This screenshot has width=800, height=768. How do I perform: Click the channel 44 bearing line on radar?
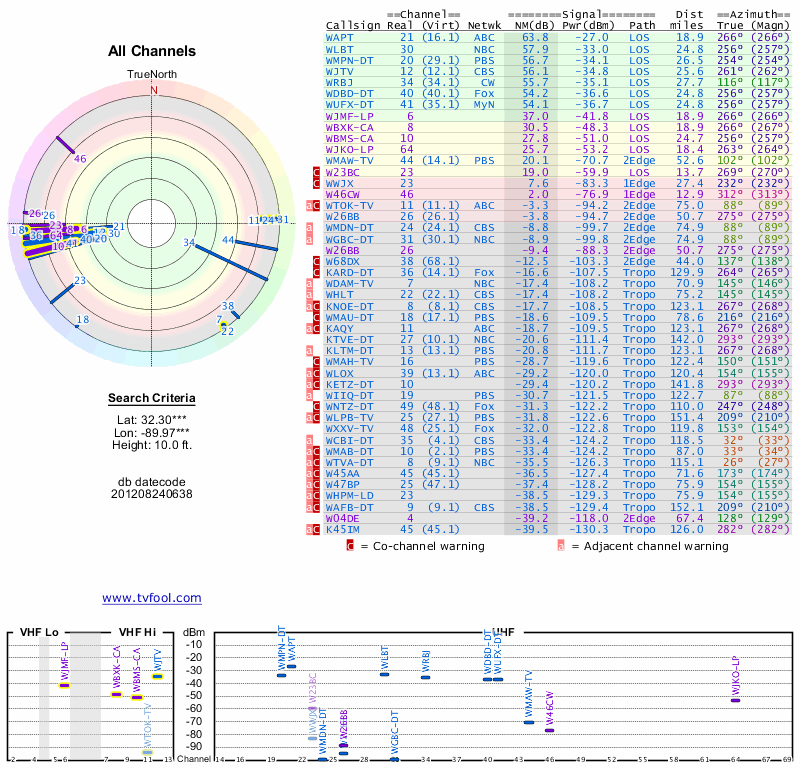(256, 245)
